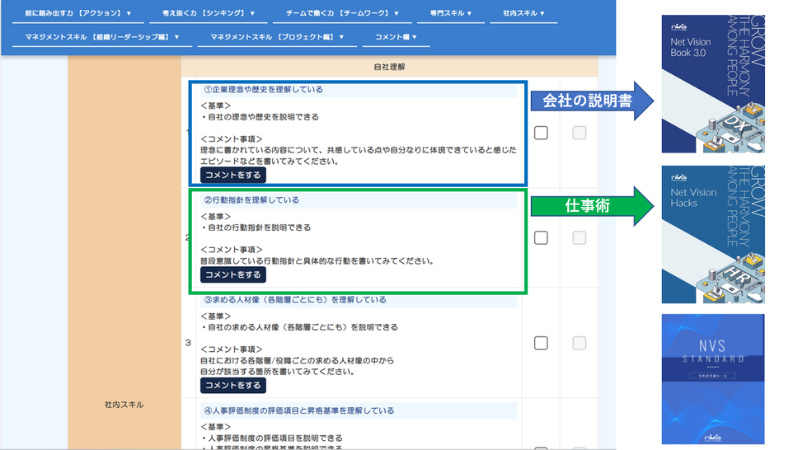This screenshot has height=450, width=800.
Task: Open the 社内スキル dropdown in the top bar
Action: (x=523, y=13)
